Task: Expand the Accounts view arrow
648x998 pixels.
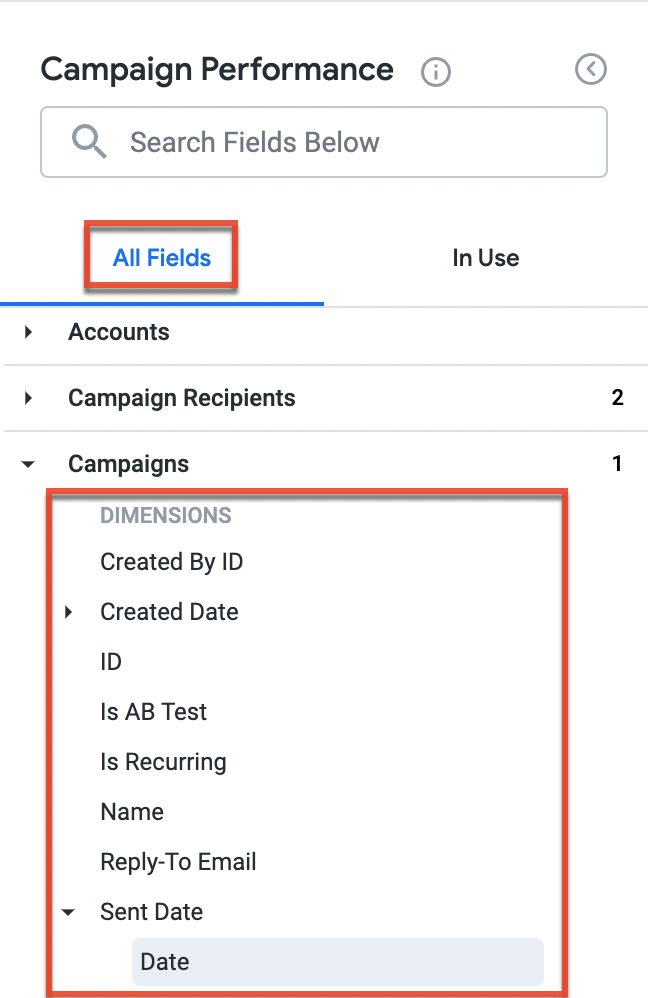Action: 28,332
